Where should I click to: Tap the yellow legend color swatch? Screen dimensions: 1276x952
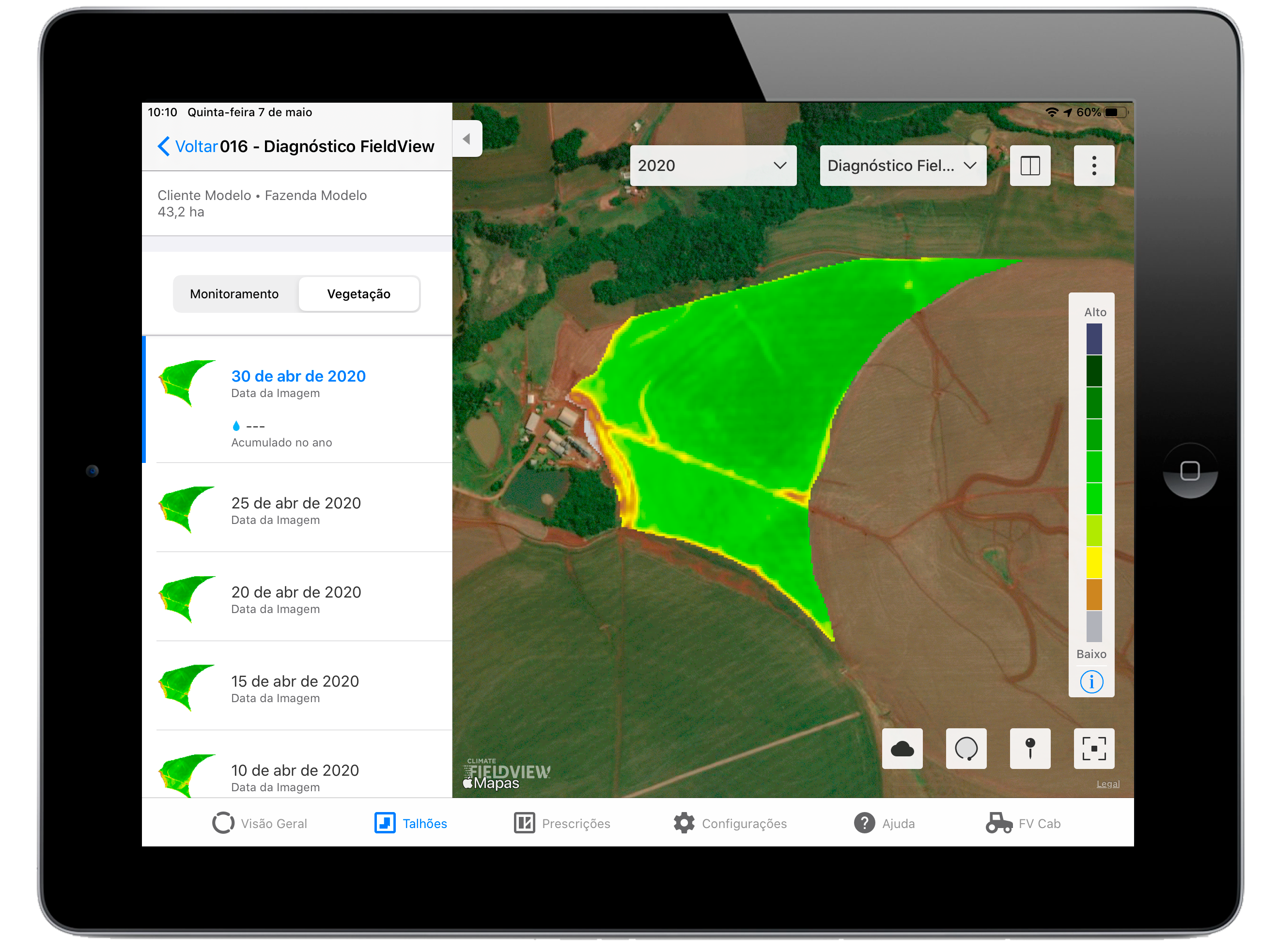[1094, 563]
